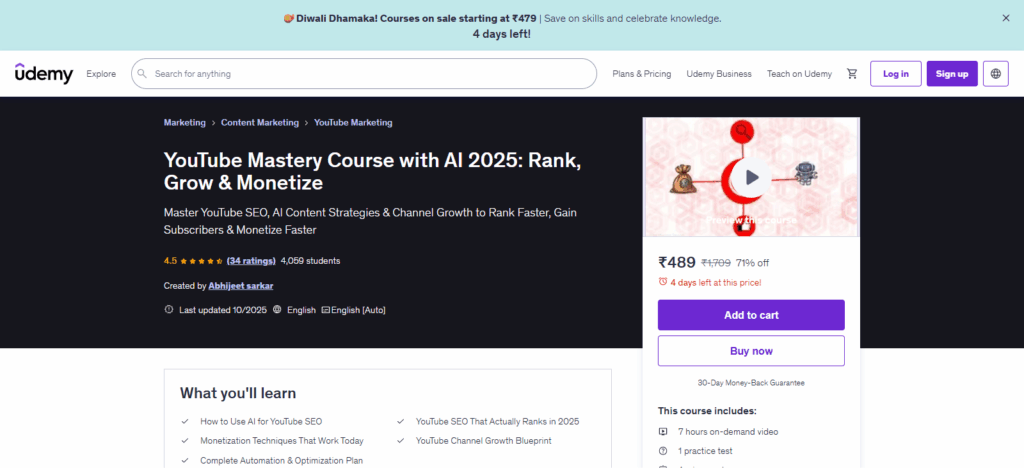Viewport: 1024px width, 468px height.
Task: Open the Content Marketing breadcrumb
Action: 259,123
